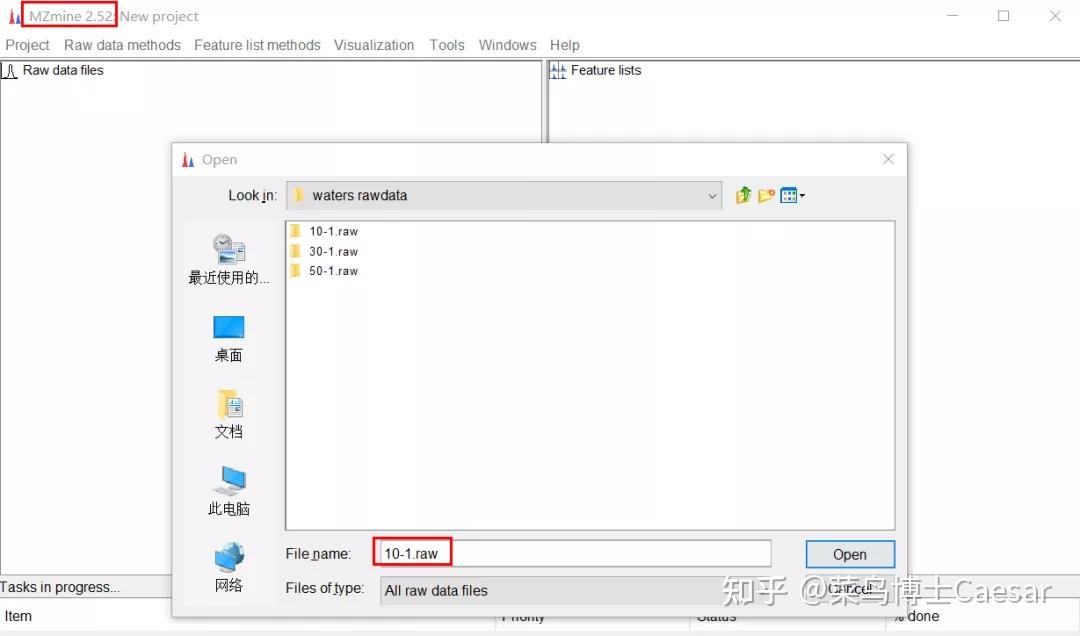The height and width of the screenshot is (636, 1080).
Task: Open the Look in dropdown
Action: tap(712, 195)
